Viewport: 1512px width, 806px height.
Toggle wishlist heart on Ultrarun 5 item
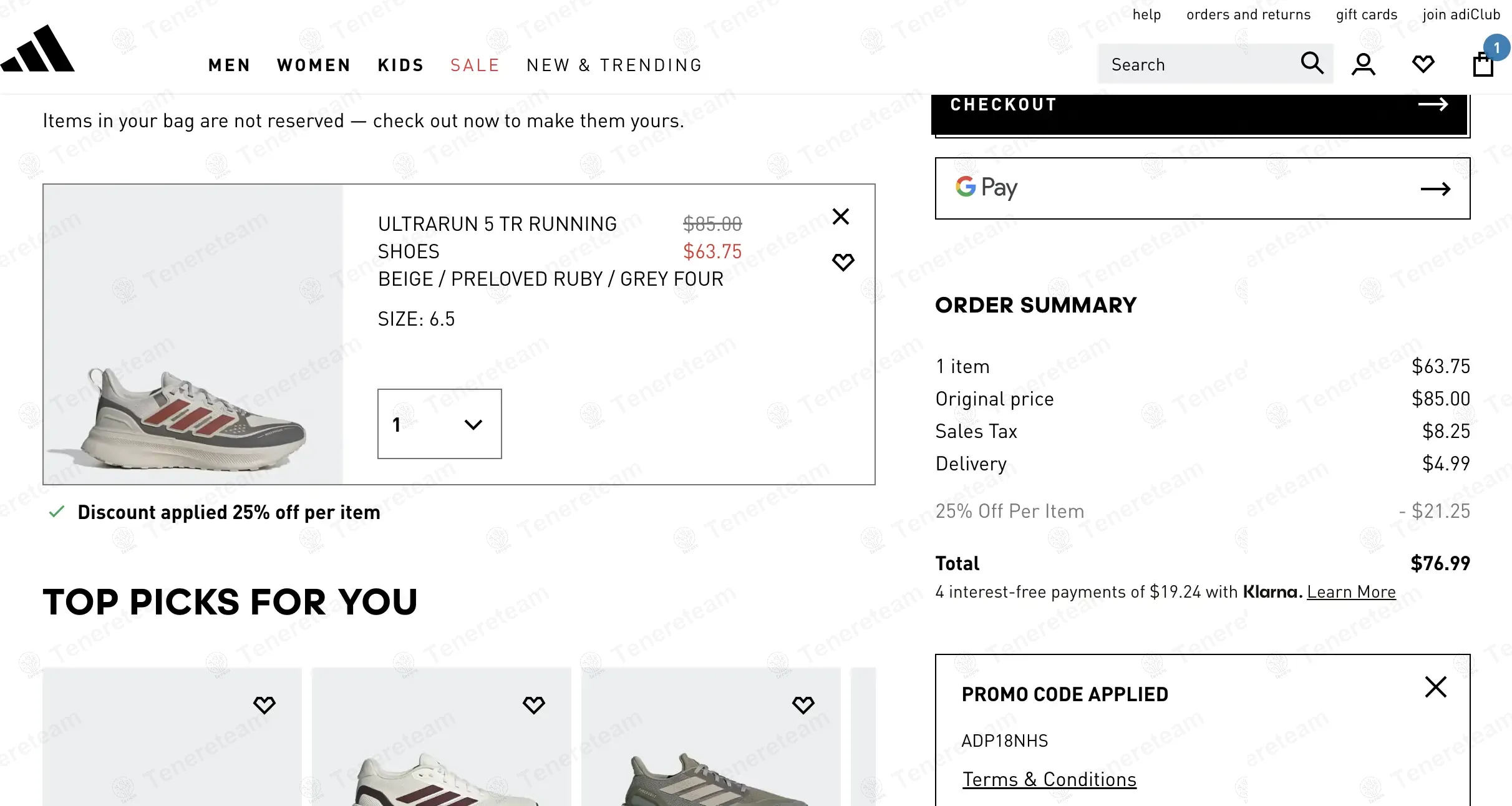[843, 261]
